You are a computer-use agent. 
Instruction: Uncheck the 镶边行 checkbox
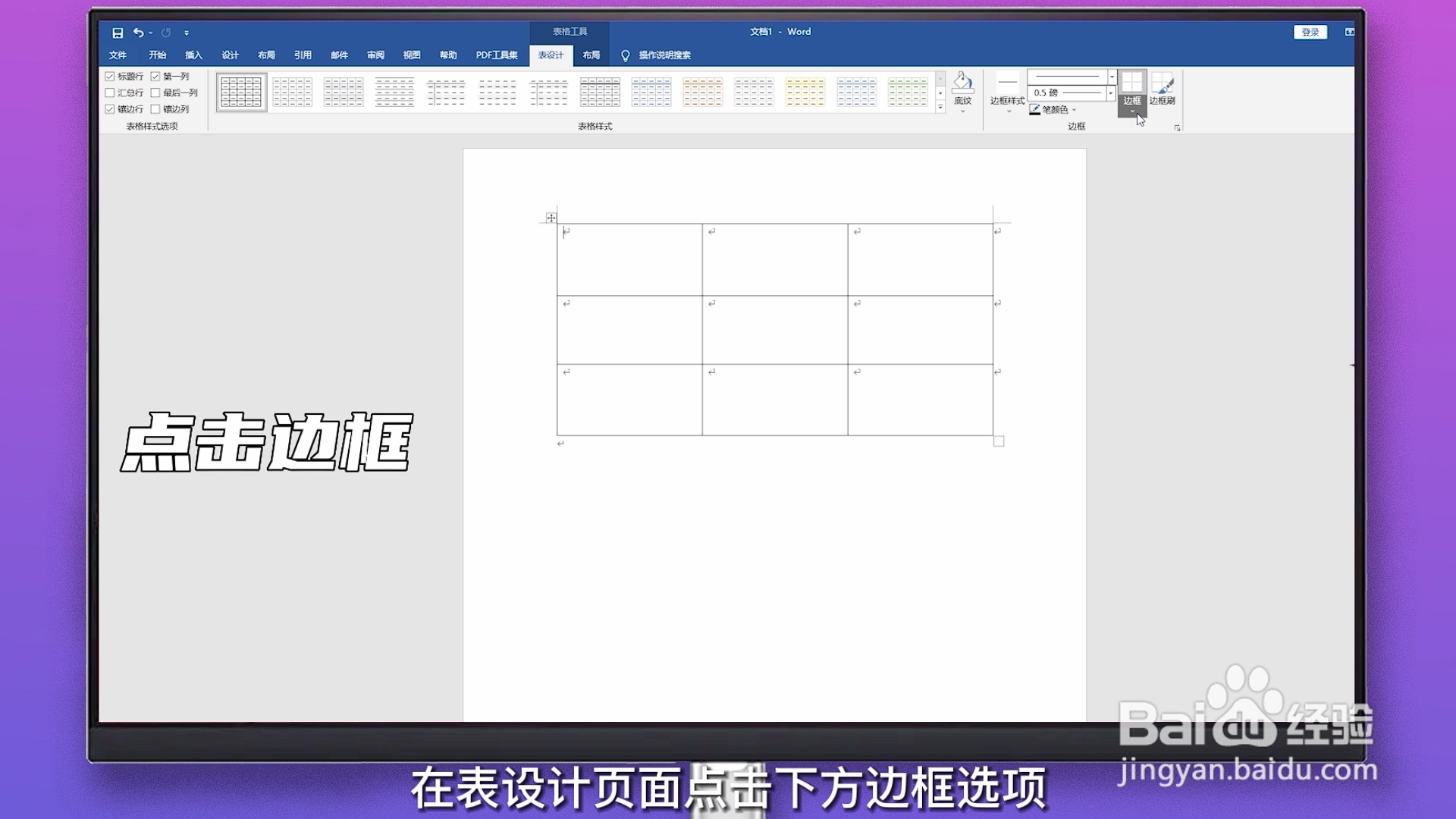(x=110, y=109)
